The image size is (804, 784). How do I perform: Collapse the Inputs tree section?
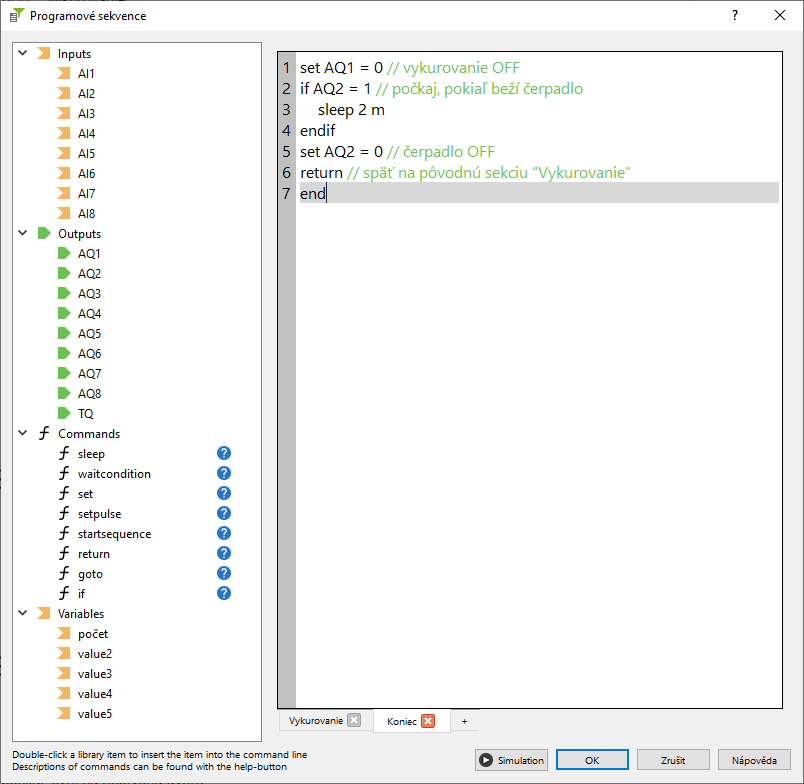click(x=22, y=53)
